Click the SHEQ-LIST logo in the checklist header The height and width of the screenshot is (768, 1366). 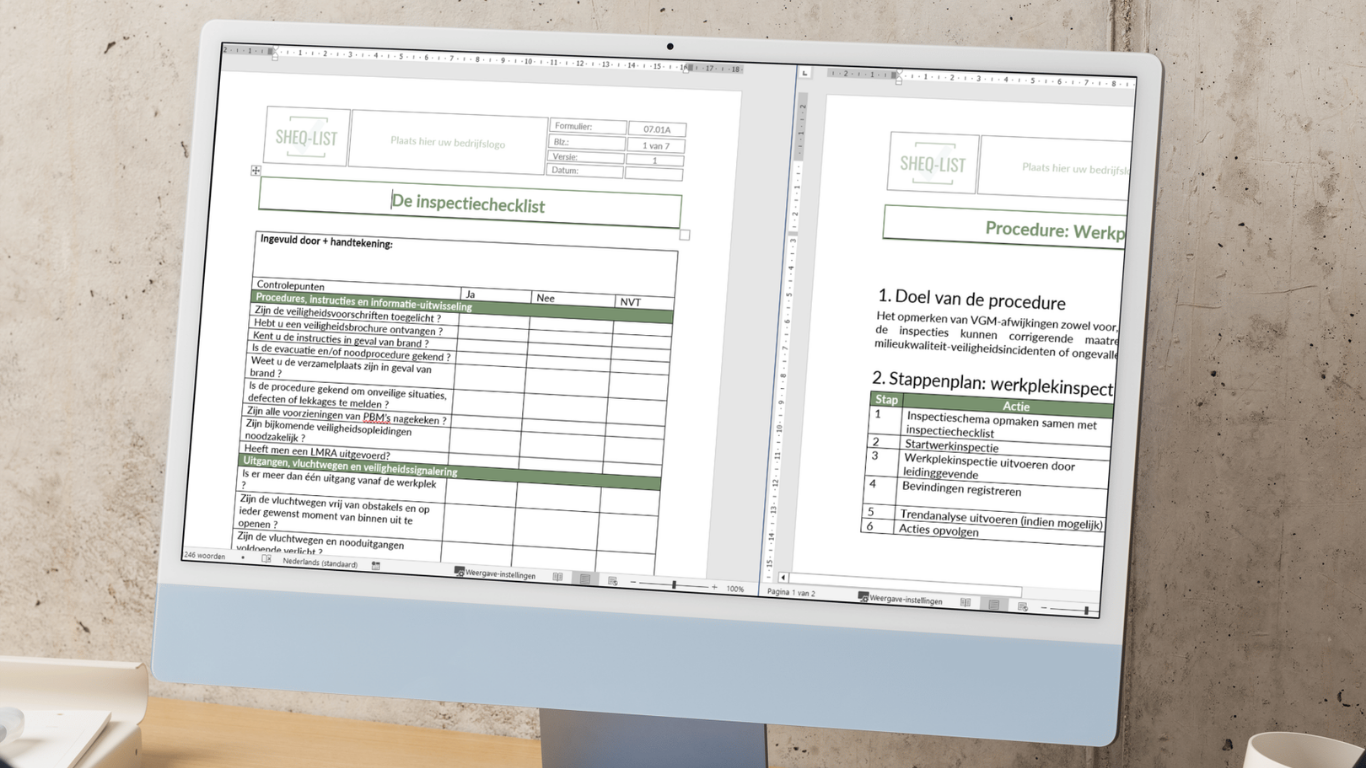point(307,136)
